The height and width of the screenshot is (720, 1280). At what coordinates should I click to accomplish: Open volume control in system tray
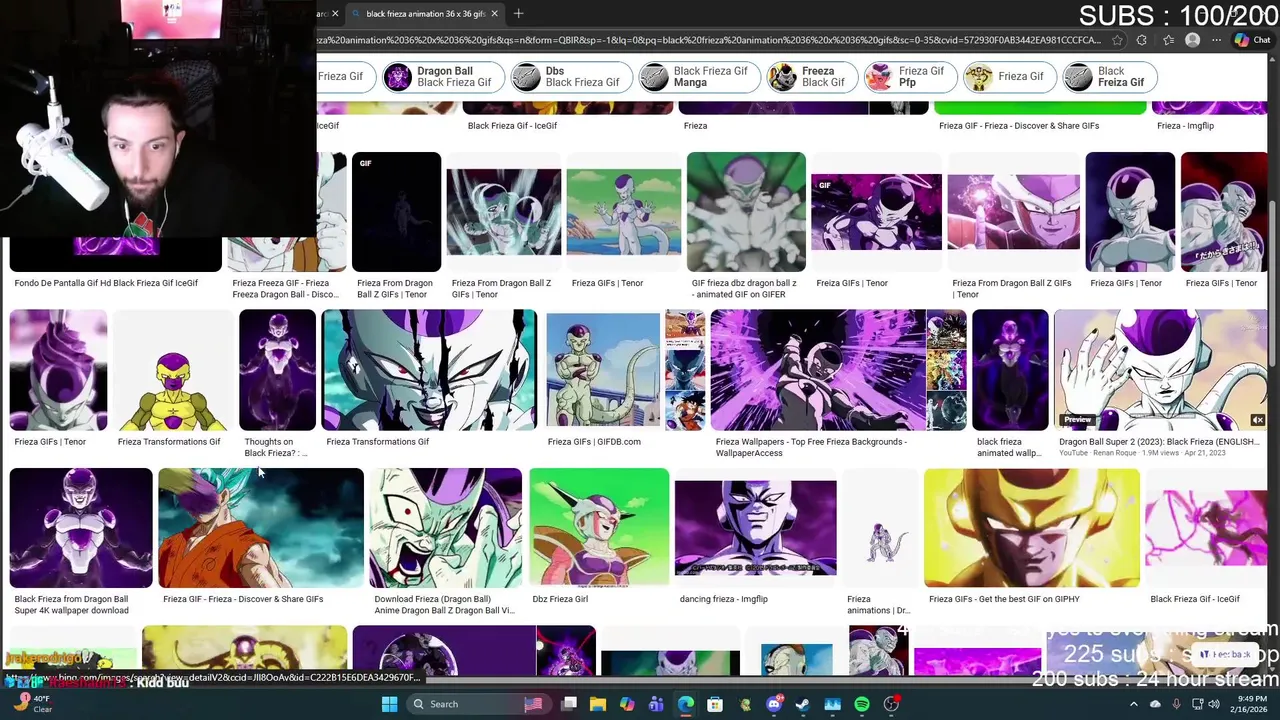(x=1215, y=704)
